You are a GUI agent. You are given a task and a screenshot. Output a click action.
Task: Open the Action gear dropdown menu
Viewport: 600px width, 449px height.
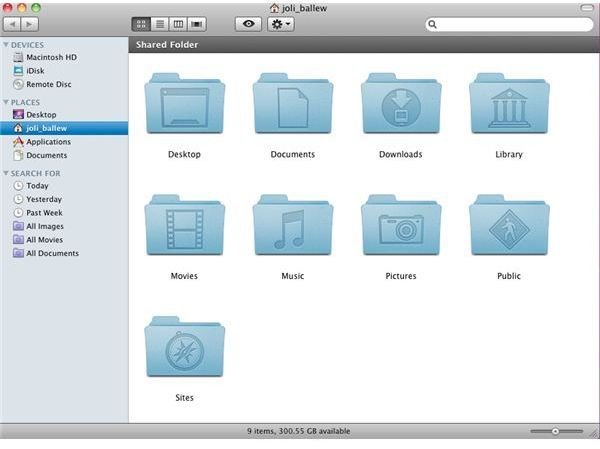(281, 24)
